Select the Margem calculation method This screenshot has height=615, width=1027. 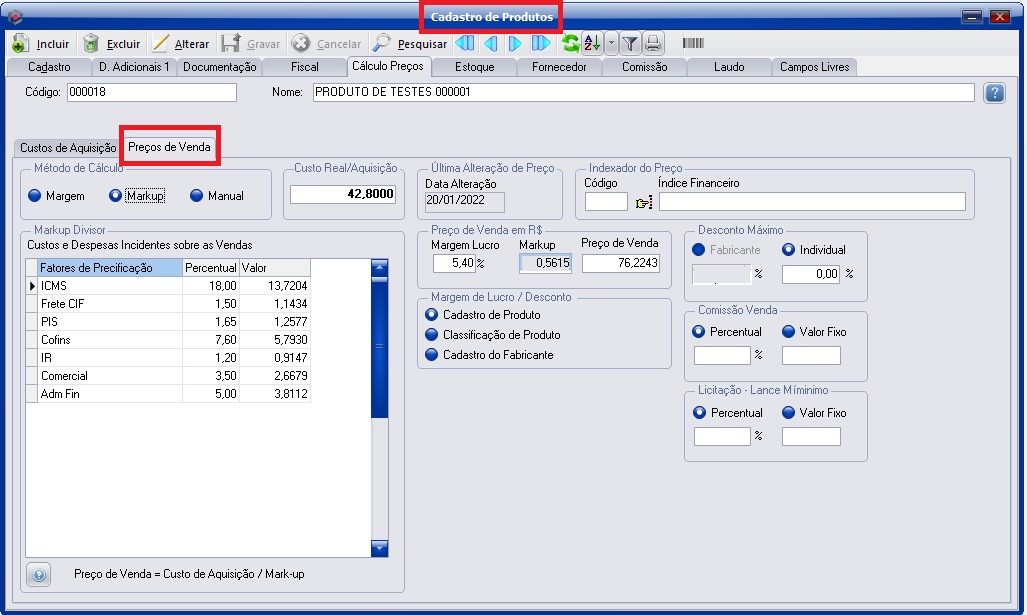pos(35,196)
